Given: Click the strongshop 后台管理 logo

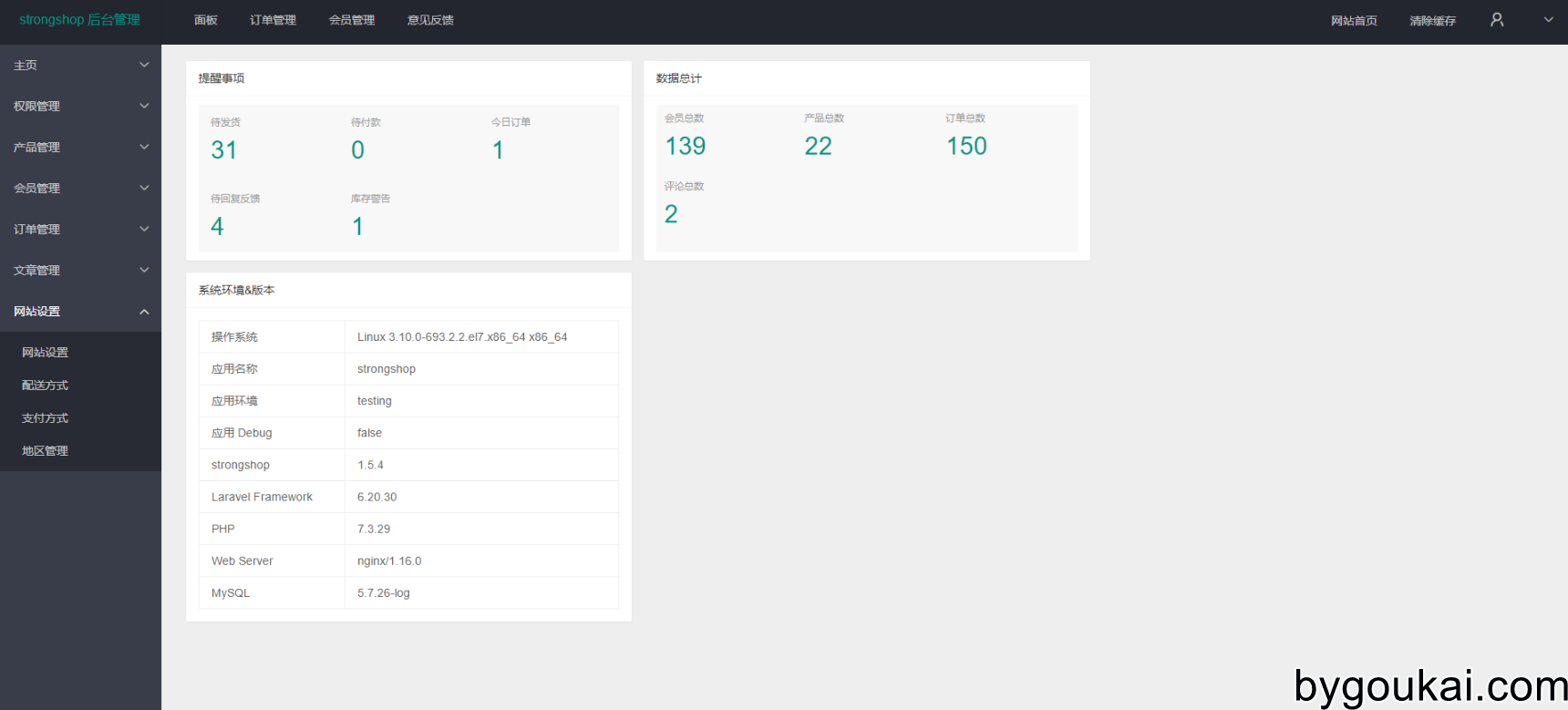Looking at the screenshot, I should point(79,20).
